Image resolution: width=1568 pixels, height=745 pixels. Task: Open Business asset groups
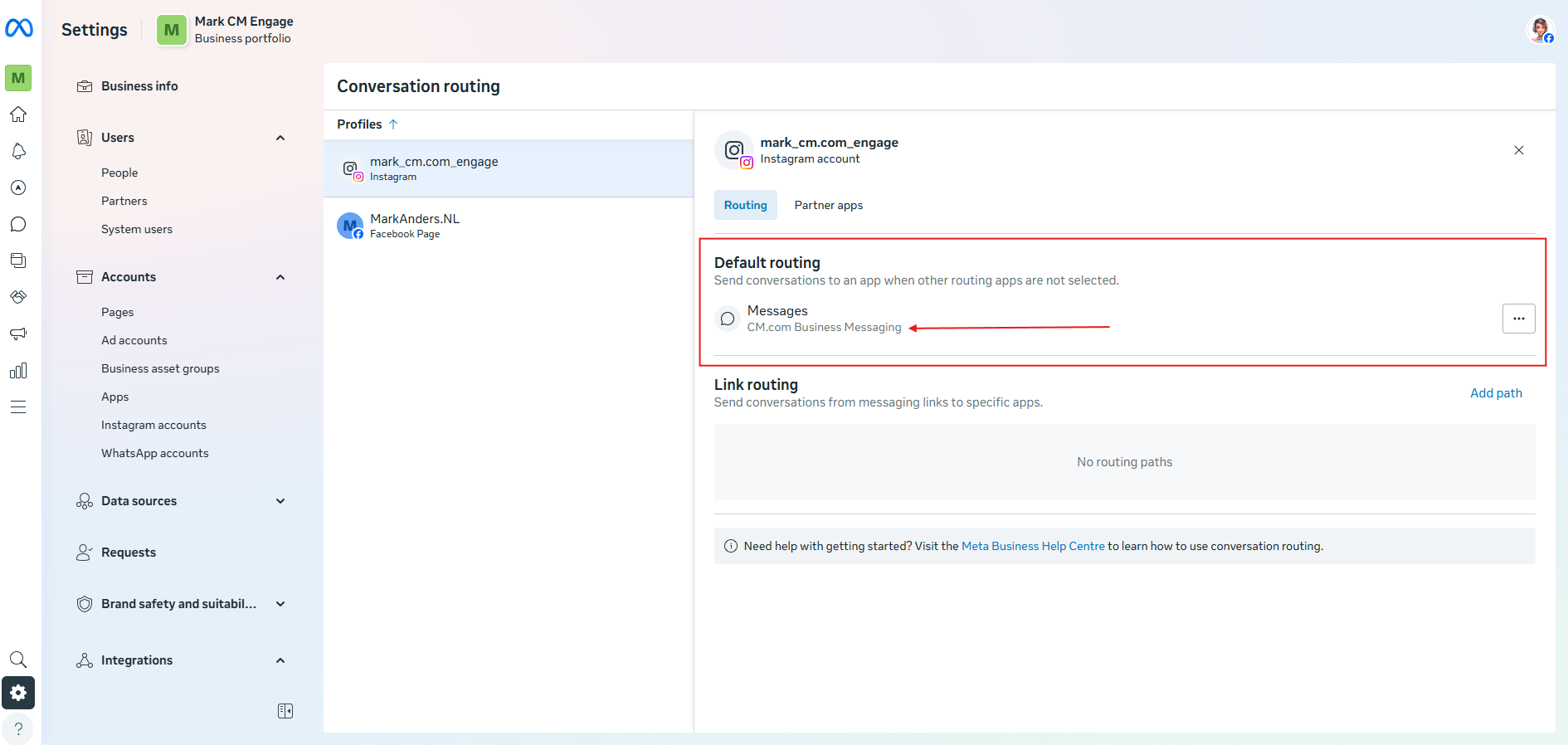tap(160, 368)
